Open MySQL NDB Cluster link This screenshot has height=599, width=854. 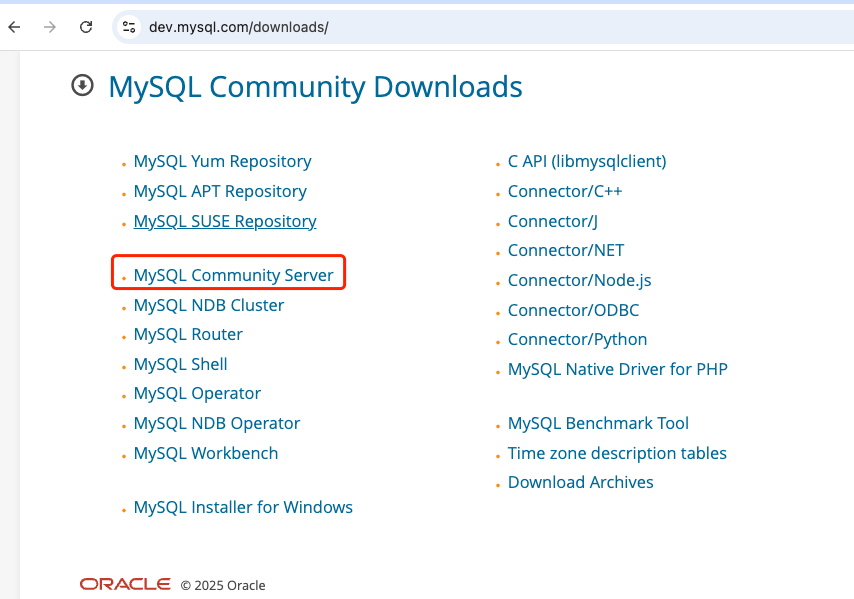point(209,305)
